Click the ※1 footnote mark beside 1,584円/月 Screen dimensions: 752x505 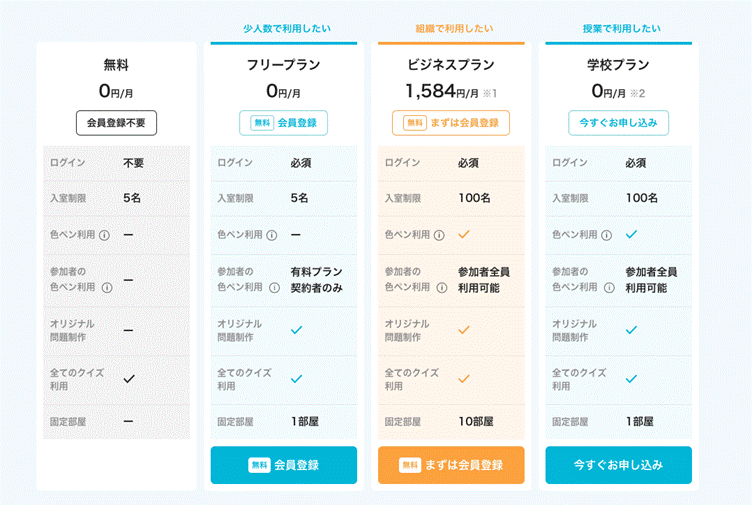[x=490, y=93]
